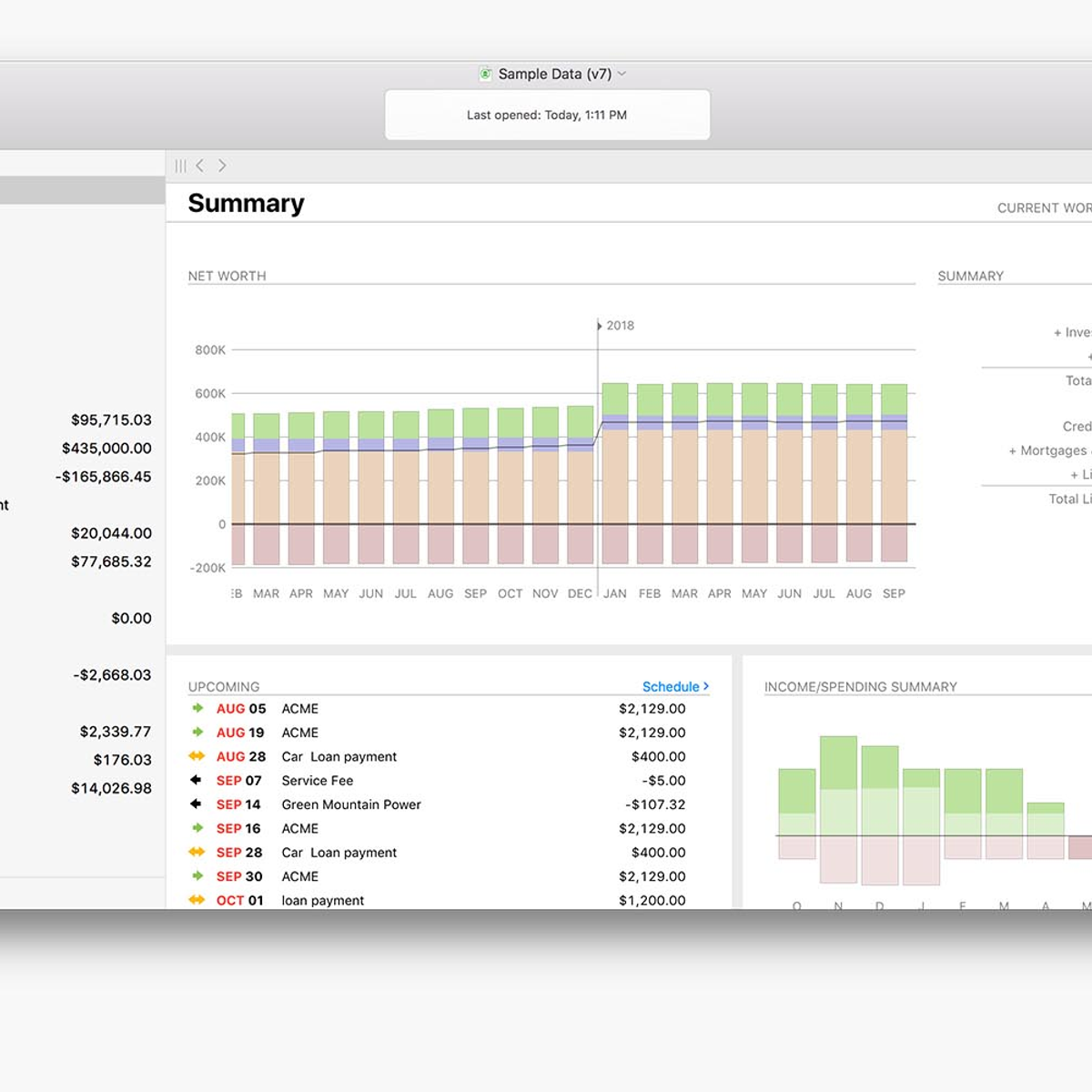Open the Sample Data (v7) title dropdown chevron
Image resolution: width=1092 pixels, height=1092 pixels.
pyautogui.click(x=622, y=74)
